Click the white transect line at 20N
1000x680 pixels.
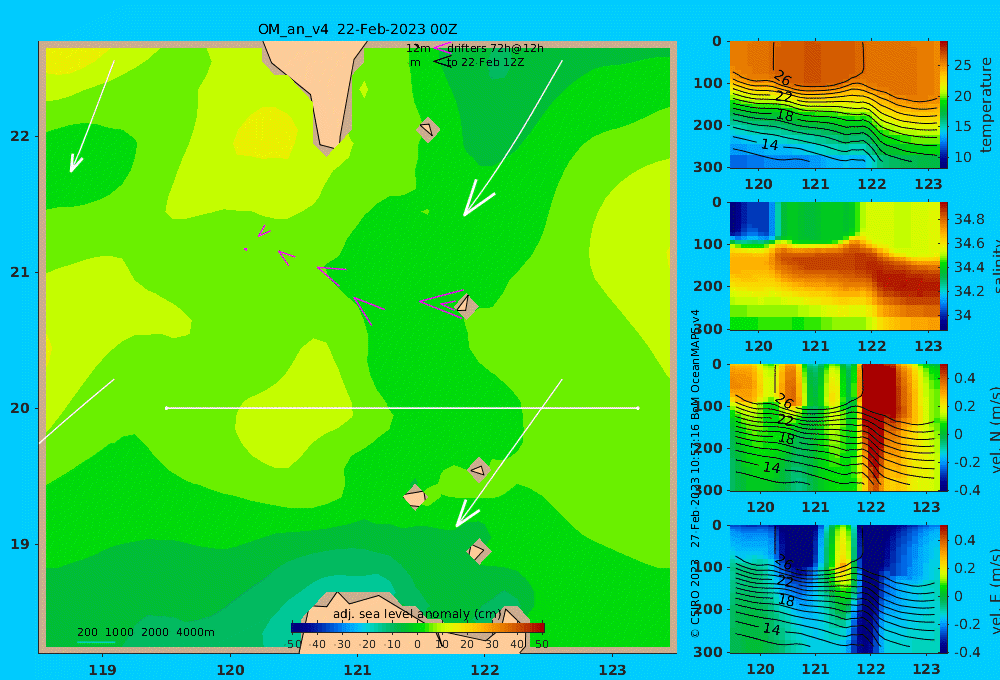click(x=402, y=408)
